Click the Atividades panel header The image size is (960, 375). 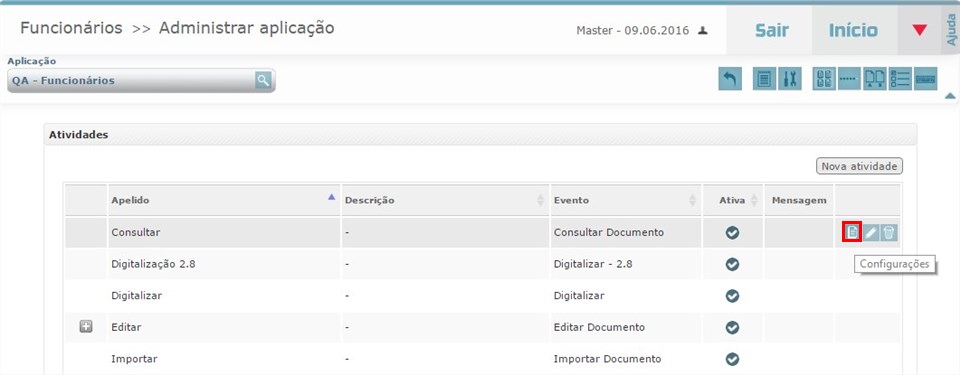pyautogui.click(x=481, y=135)
